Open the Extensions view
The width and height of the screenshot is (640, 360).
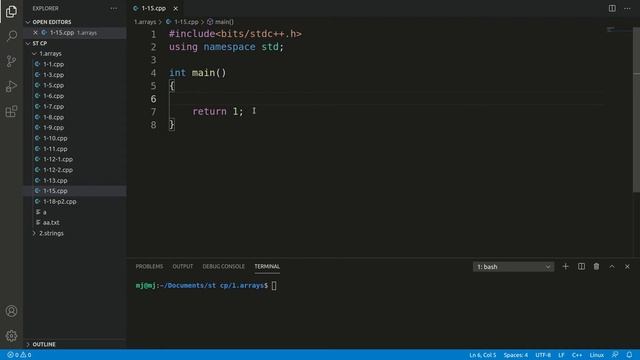click(11, 111)
